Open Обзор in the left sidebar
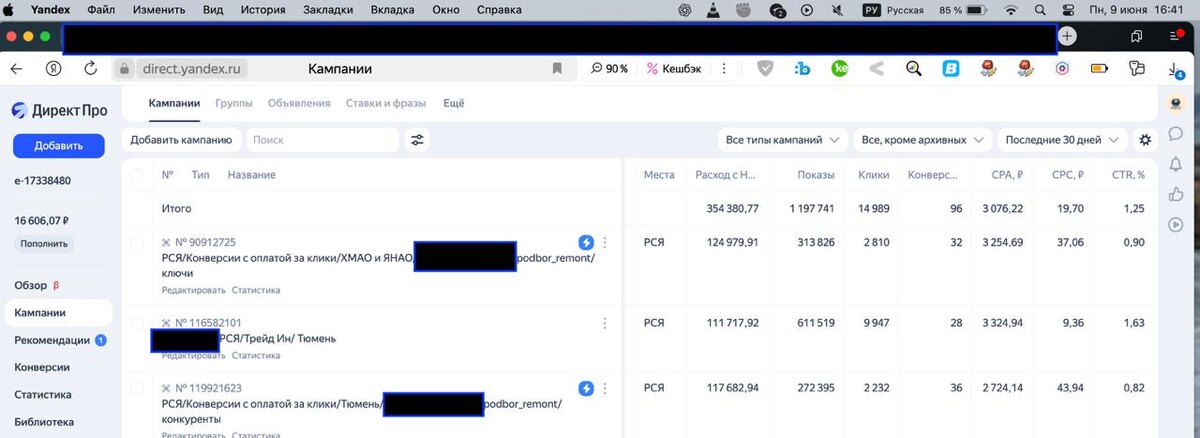This screenshot has width=1200, height=438. [31, 285]
